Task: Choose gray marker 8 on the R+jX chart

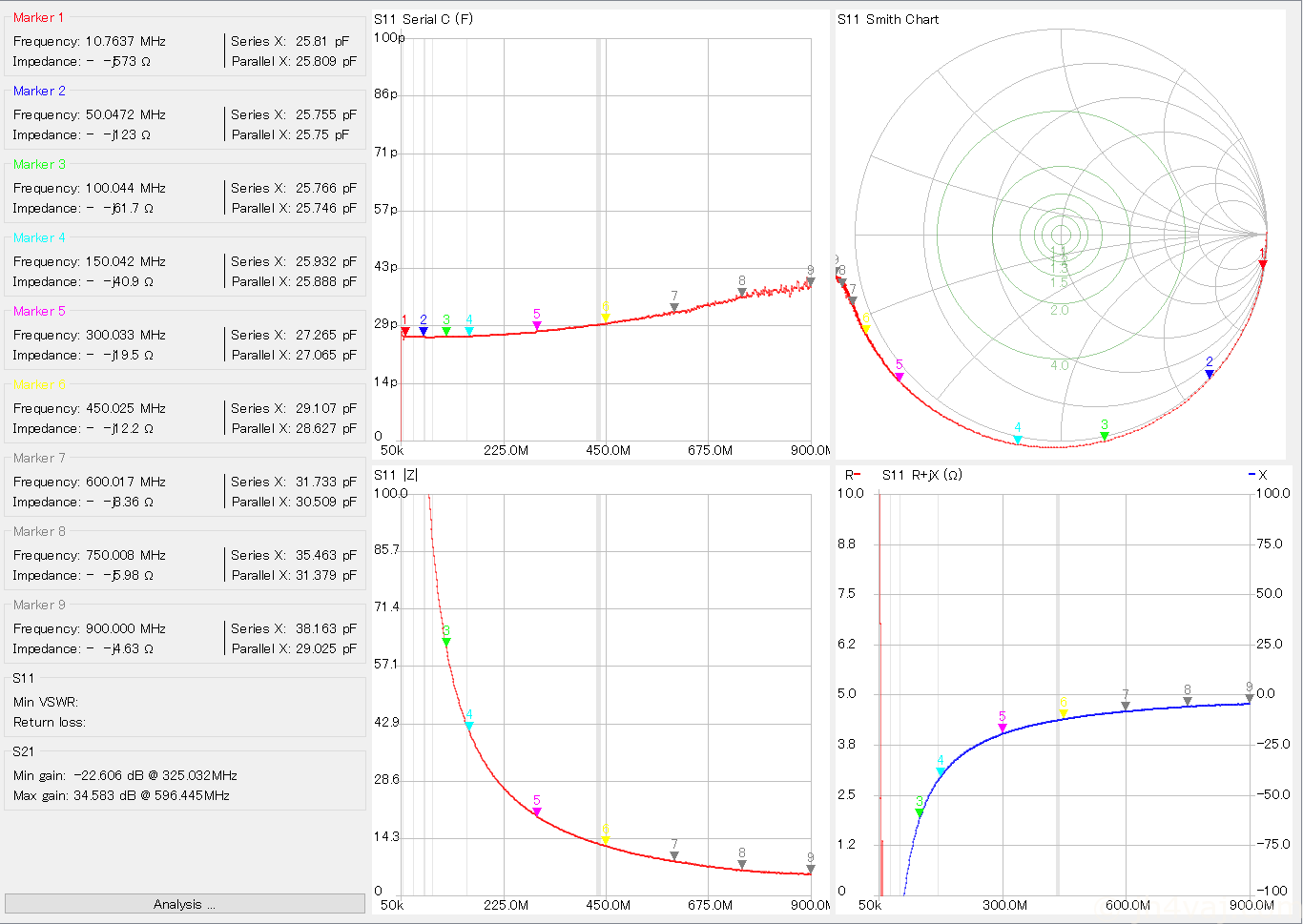Action: click(x=1188, y=701)
